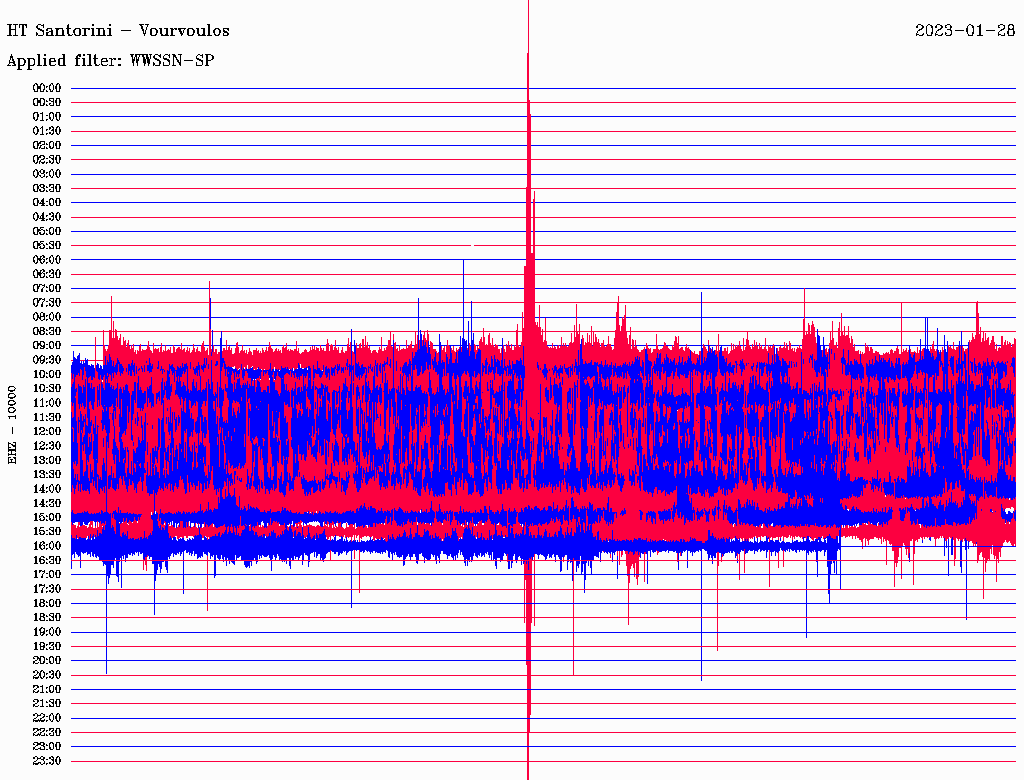1024x780 pixels.
Task: Click the 22:00 time label
Action: (47, 718)
